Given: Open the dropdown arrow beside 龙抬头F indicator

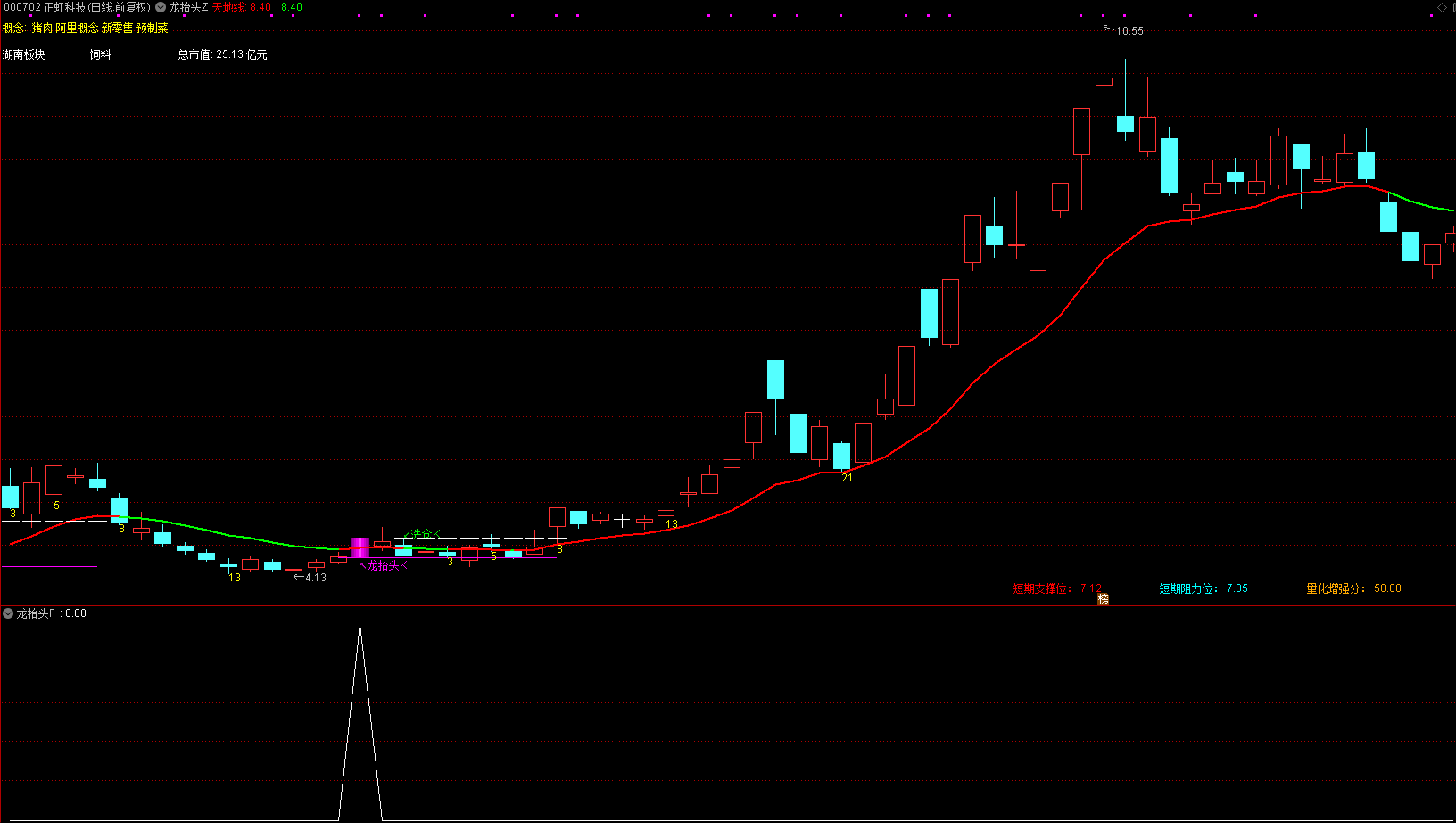Looking at the screenshot, I should click(8, 613).
